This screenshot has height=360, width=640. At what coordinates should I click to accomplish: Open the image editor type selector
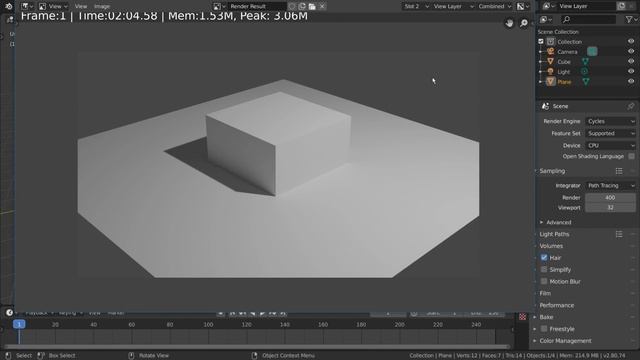coord(27,6)
